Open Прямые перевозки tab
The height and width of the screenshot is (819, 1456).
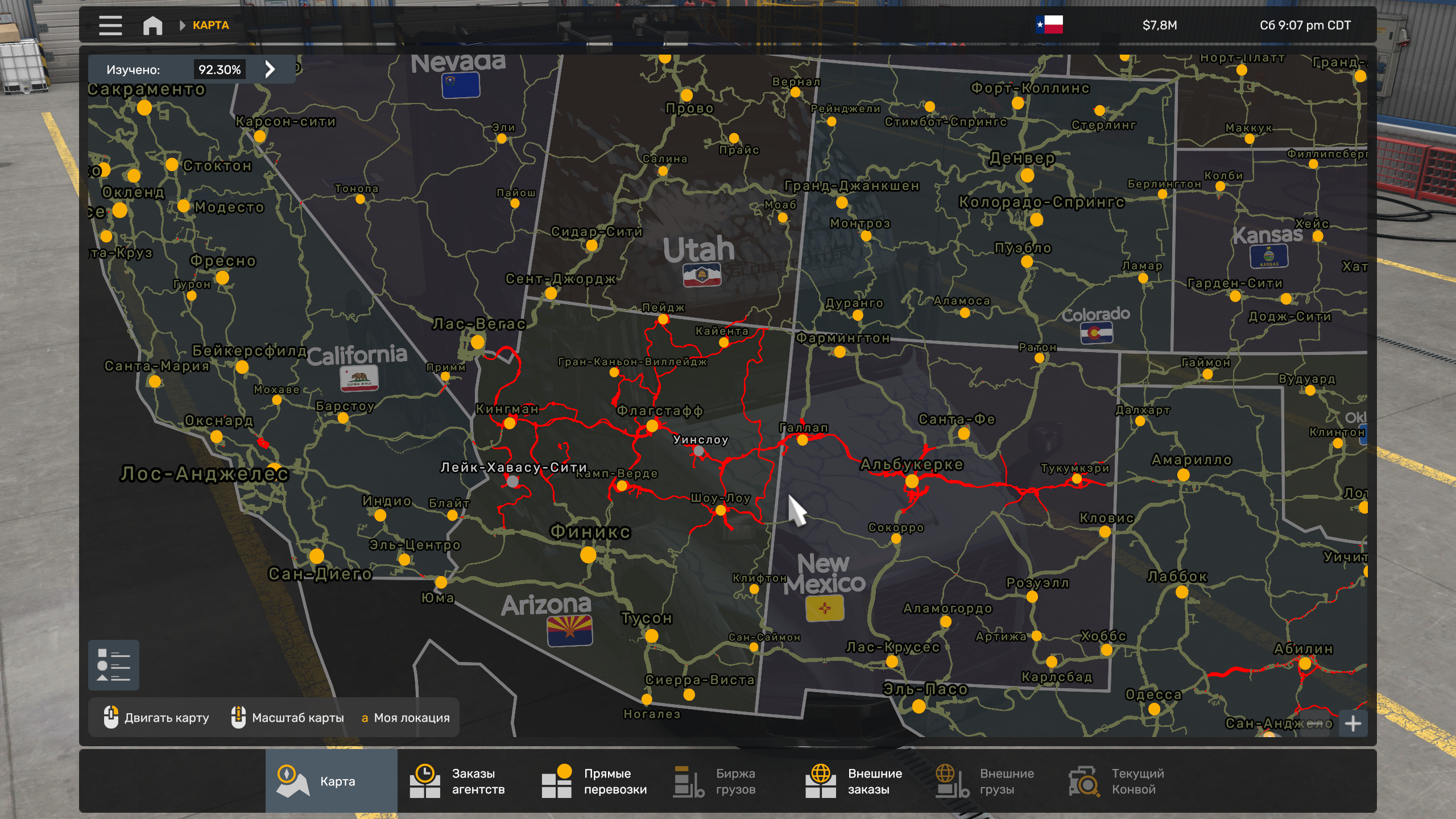pos(594,781)
